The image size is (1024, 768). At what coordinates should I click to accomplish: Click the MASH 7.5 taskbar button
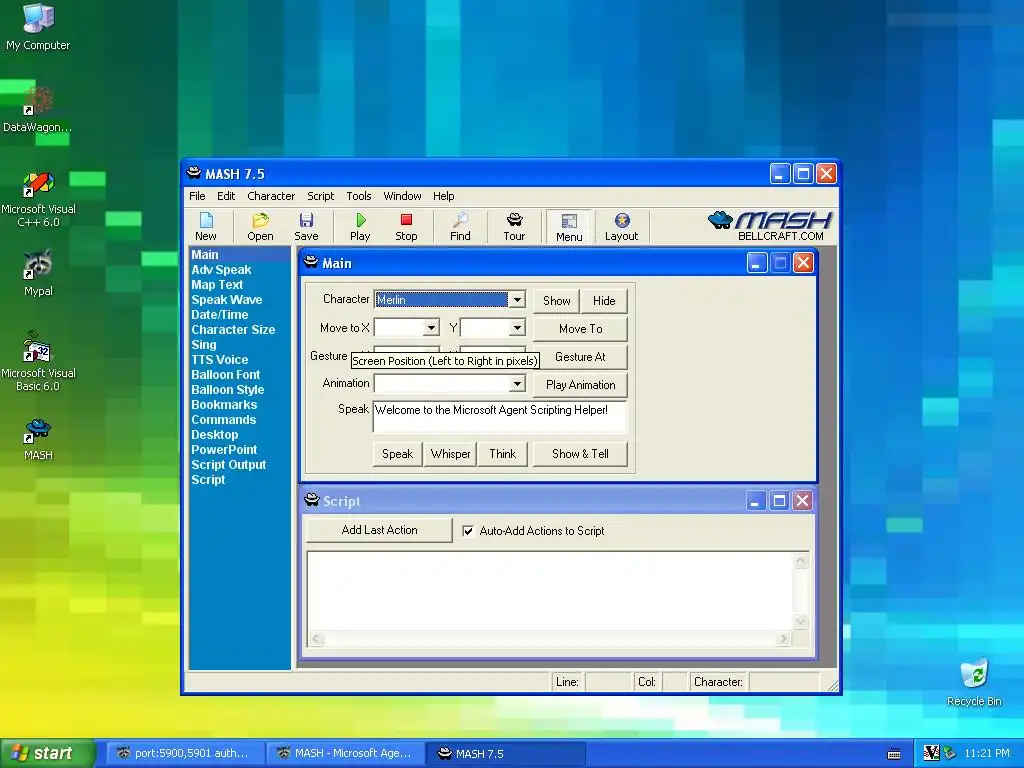505,753
